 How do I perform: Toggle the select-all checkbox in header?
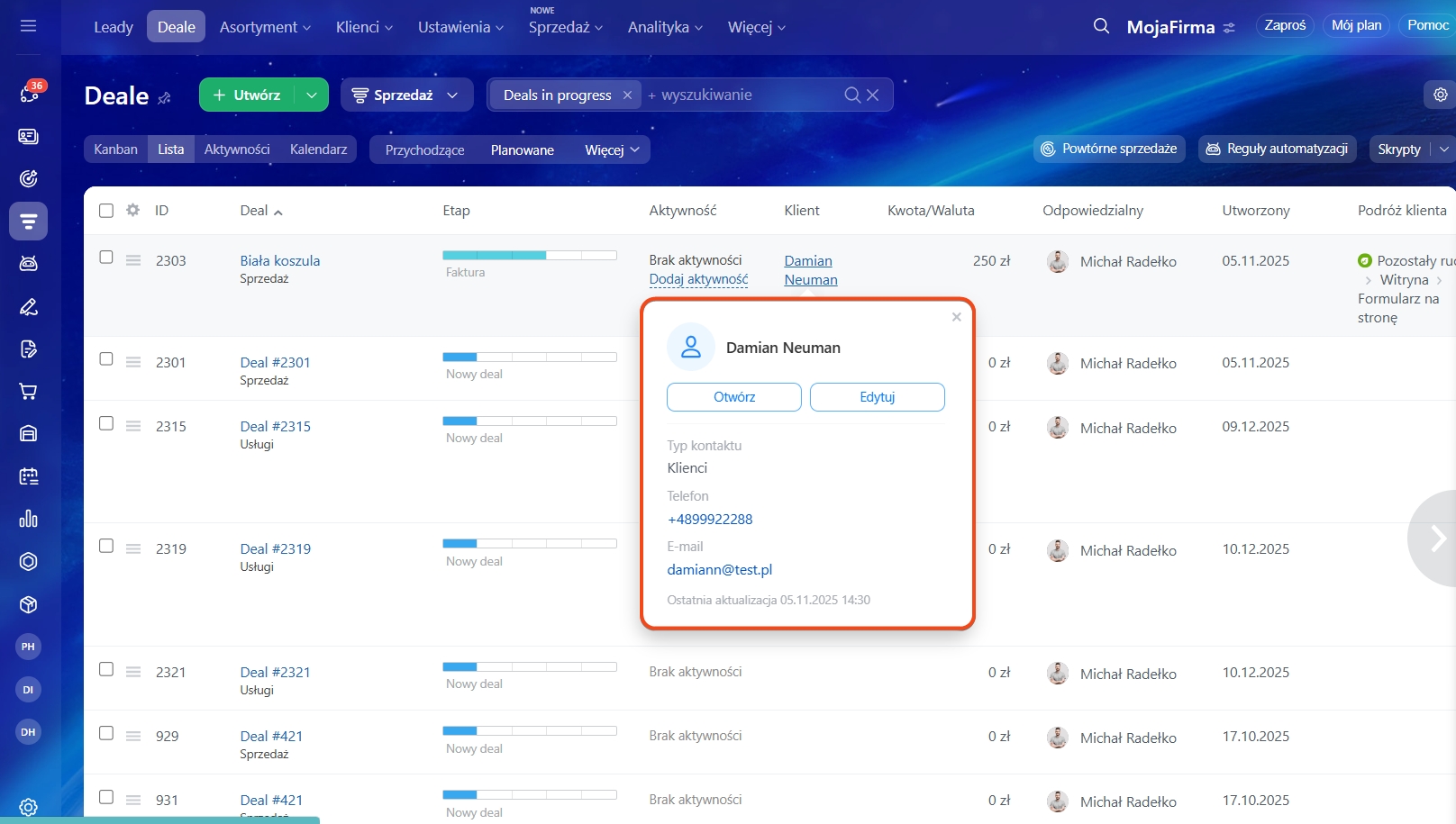point(106,210)
